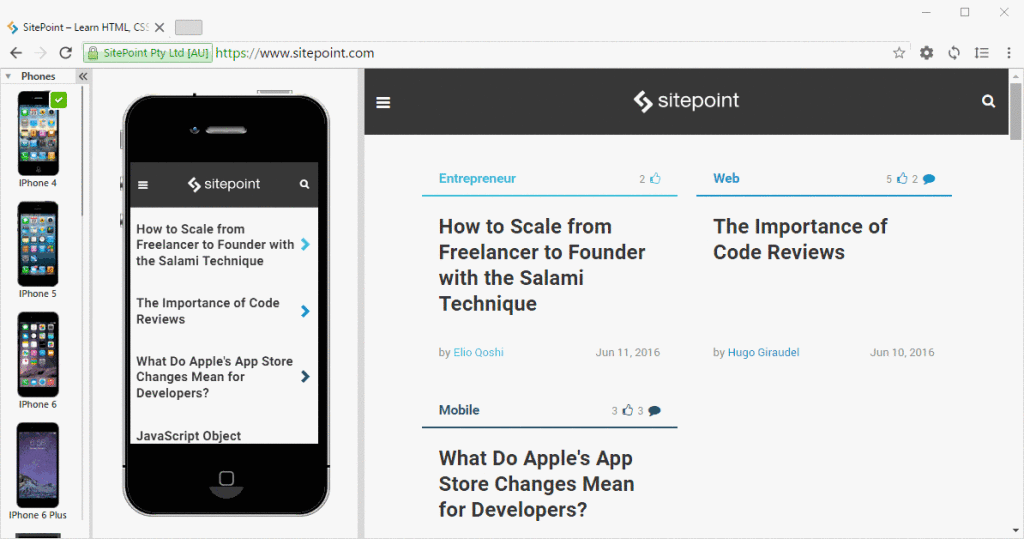Screen dimensions: 1024x539
Task: Like the Entrepreneur article with thumbs-up
Action: [656, 179]
